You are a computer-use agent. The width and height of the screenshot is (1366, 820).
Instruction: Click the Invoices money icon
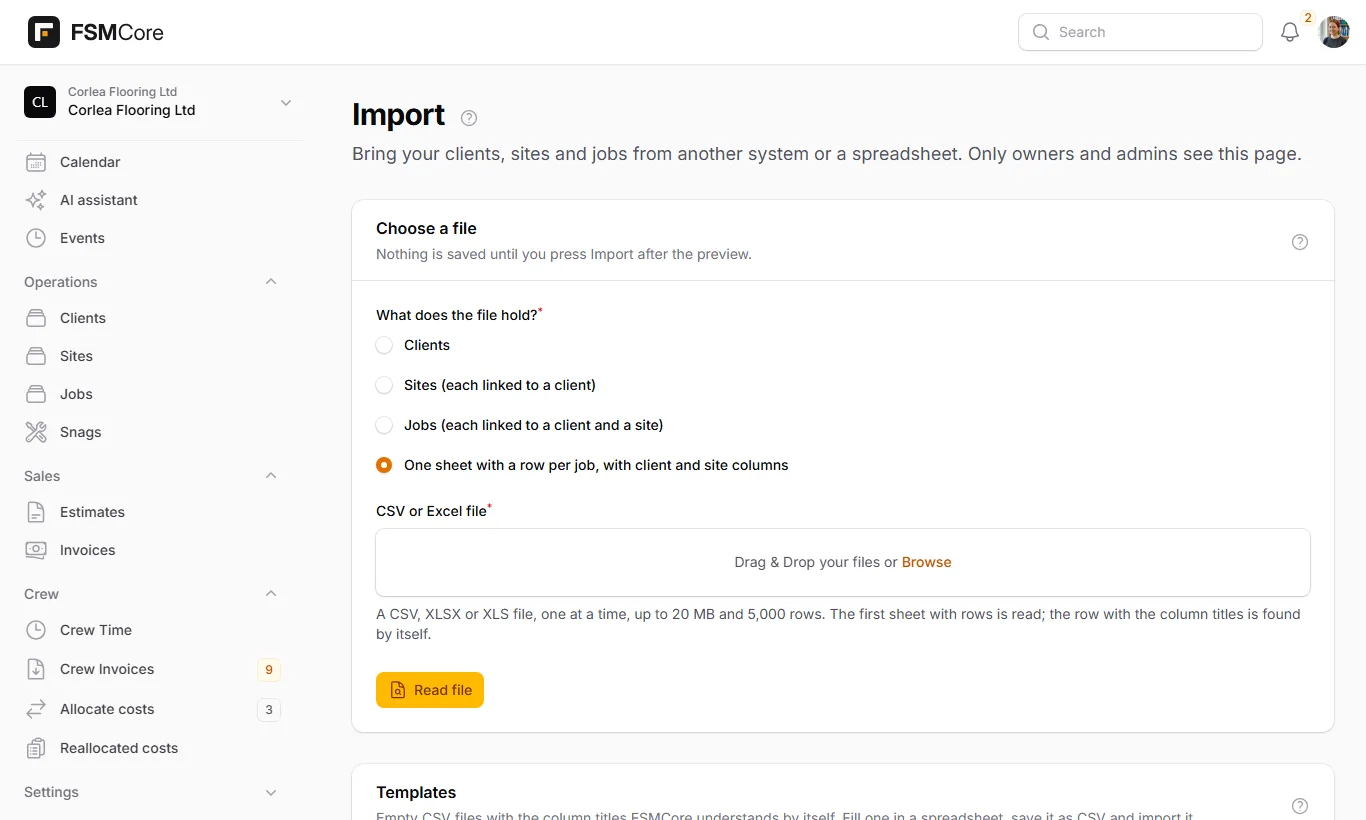pyautogui.click(x=36, y=550)
